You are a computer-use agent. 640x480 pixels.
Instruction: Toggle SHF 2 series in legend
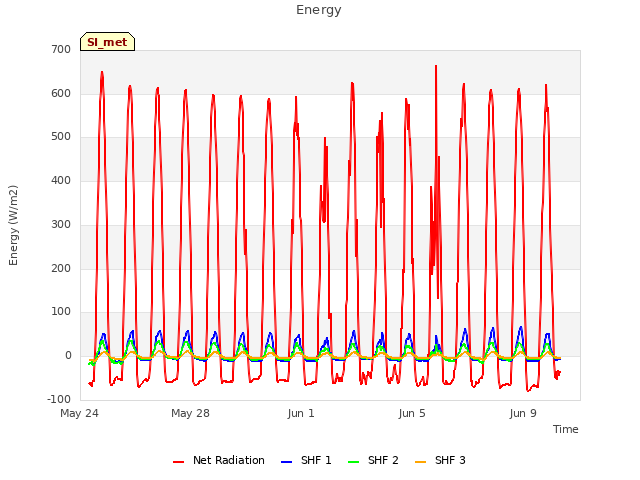point(373,460)
